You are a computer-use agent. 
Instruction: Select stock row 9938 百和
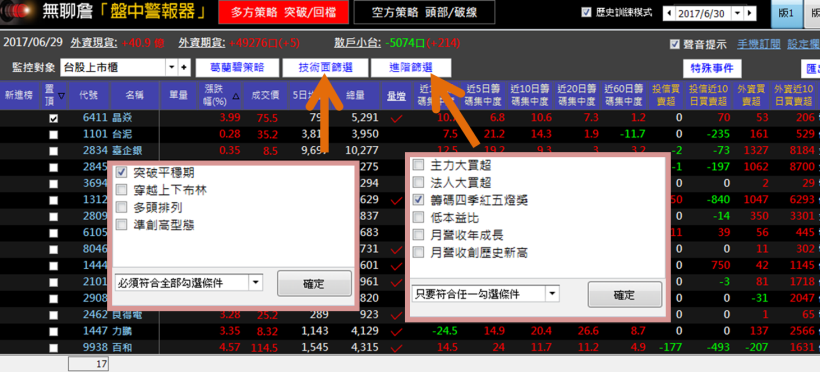(410, 347)
